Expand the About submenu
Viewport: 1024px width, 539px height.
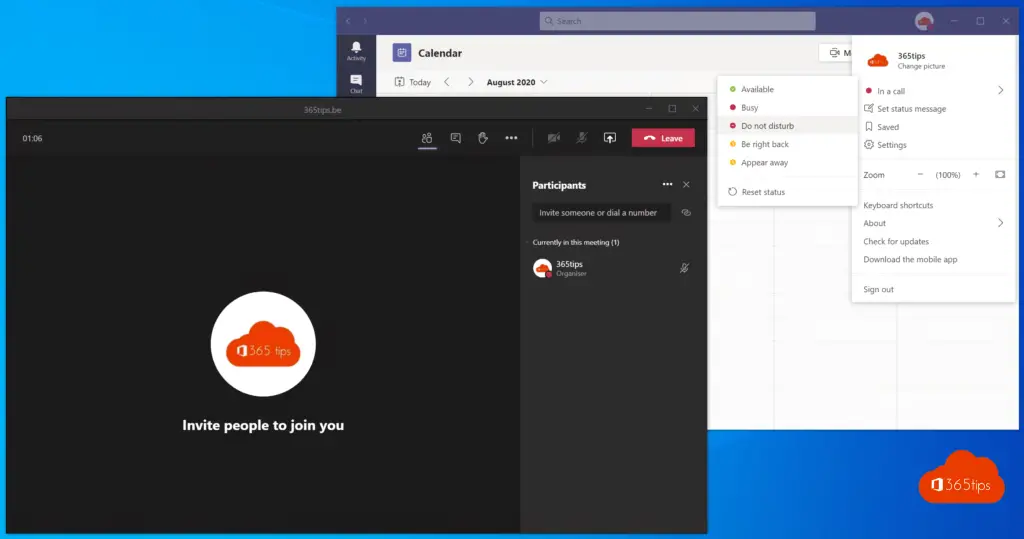tap(934, 223)
